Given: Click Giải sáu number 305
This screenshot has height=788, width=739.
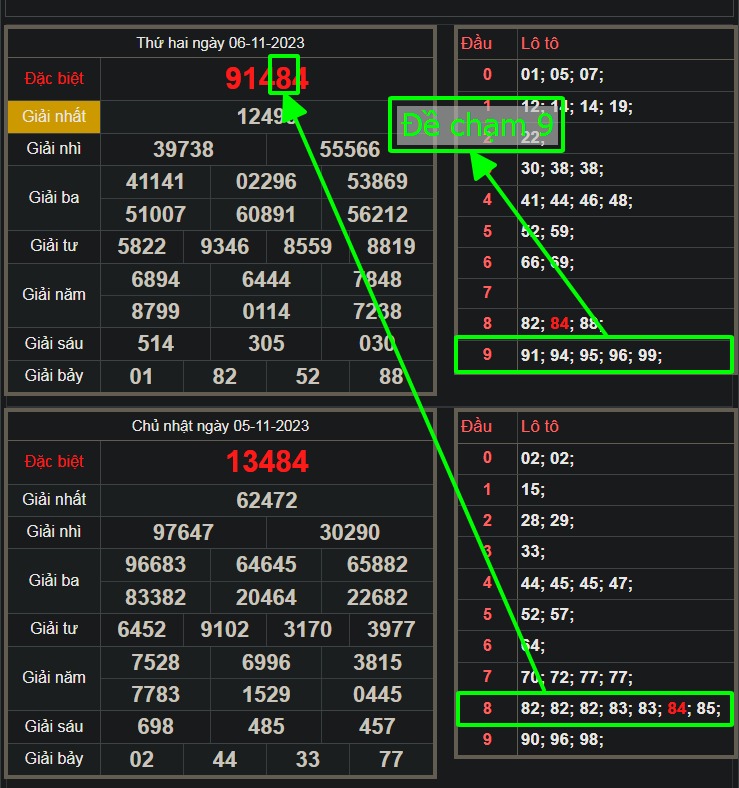Looking at the screenshot, I should coord(266,344).
